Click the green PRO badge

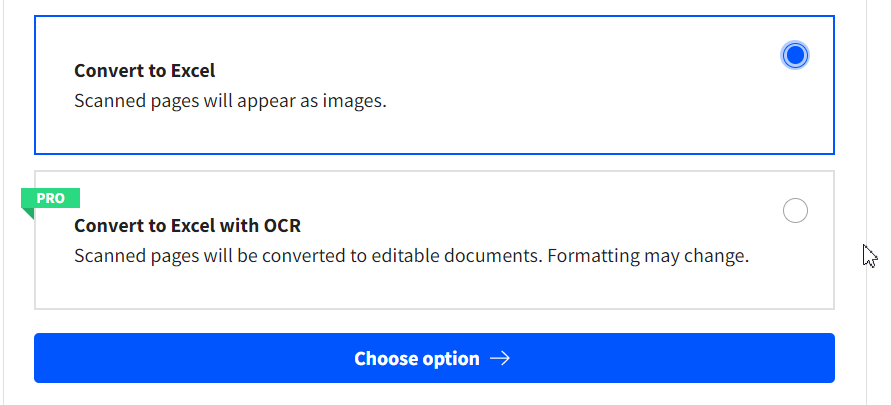tap(51, 198)
